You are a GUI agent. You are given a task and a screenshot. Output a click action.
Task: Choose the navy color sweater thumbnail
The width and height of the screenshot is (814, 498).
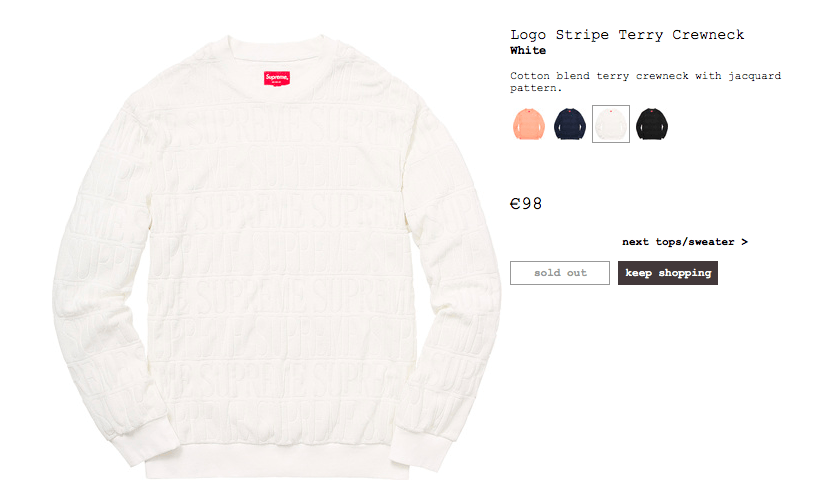pos(569,124)
